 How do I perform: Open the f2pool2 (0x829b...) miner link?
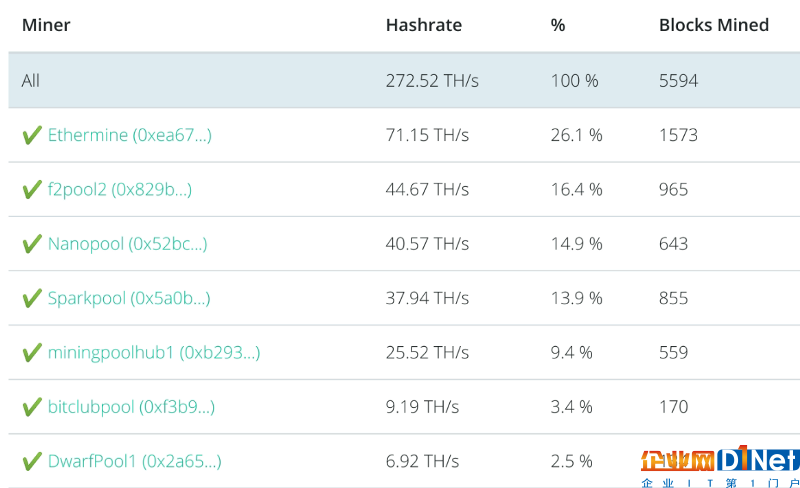tap(120, 190)
